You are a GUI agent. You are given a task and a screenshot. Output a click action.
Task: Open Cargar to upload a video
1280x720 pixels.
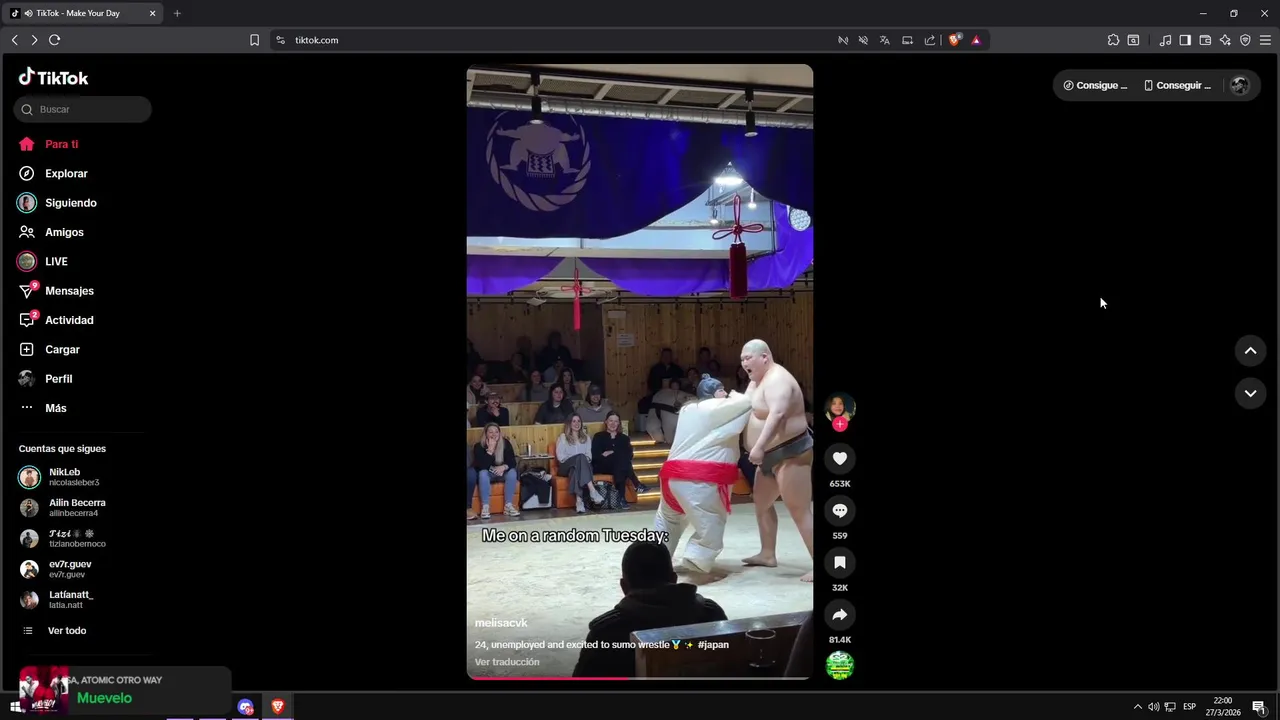click(62, 349)
